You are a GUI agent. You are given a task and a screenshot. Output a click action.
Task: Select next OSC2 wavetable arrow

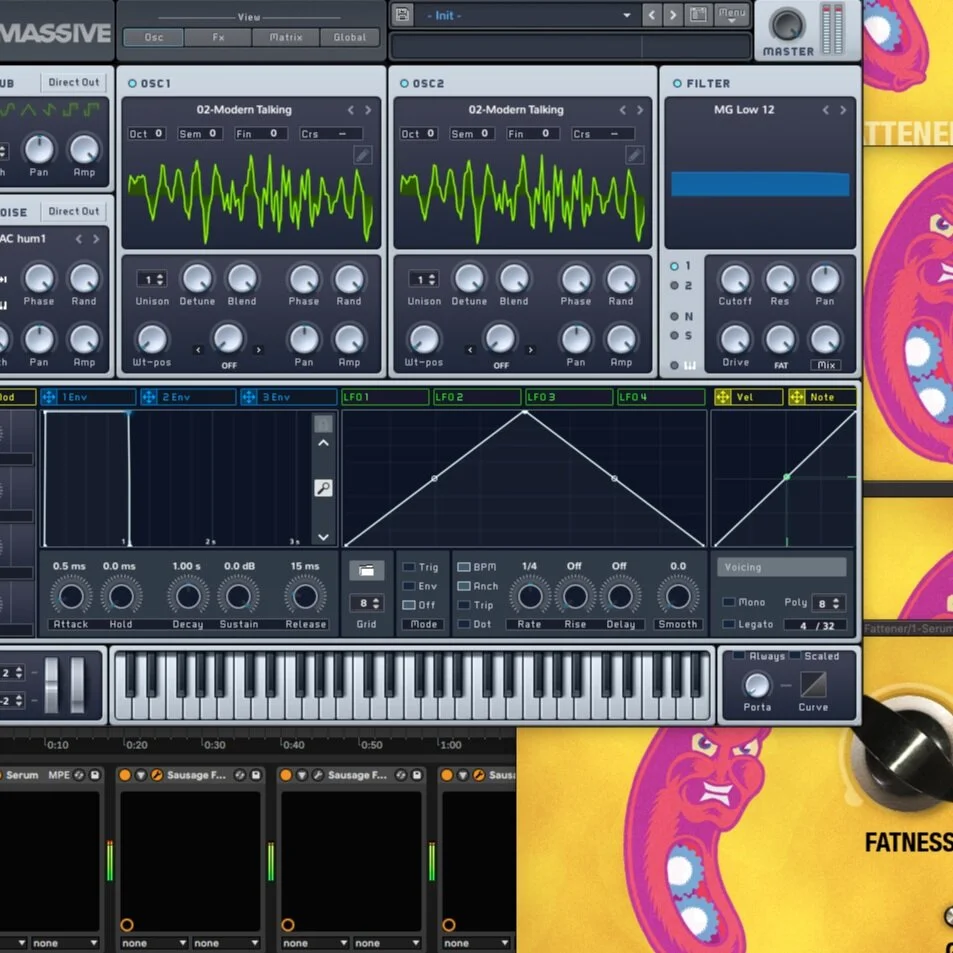click(639, 110)
